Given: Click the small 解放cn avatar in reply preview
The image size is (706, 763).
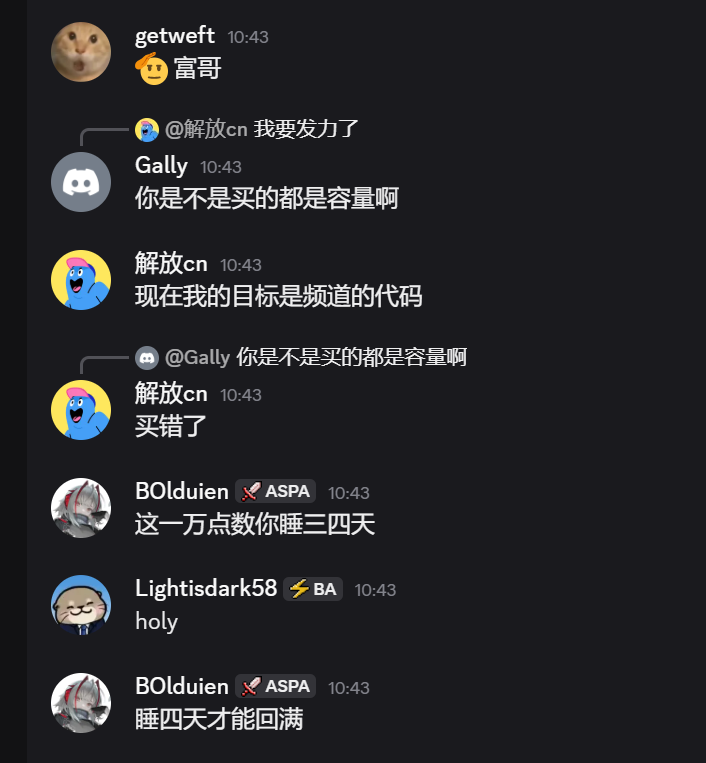Looking at the screenshot, I should [x=147, y=130].
